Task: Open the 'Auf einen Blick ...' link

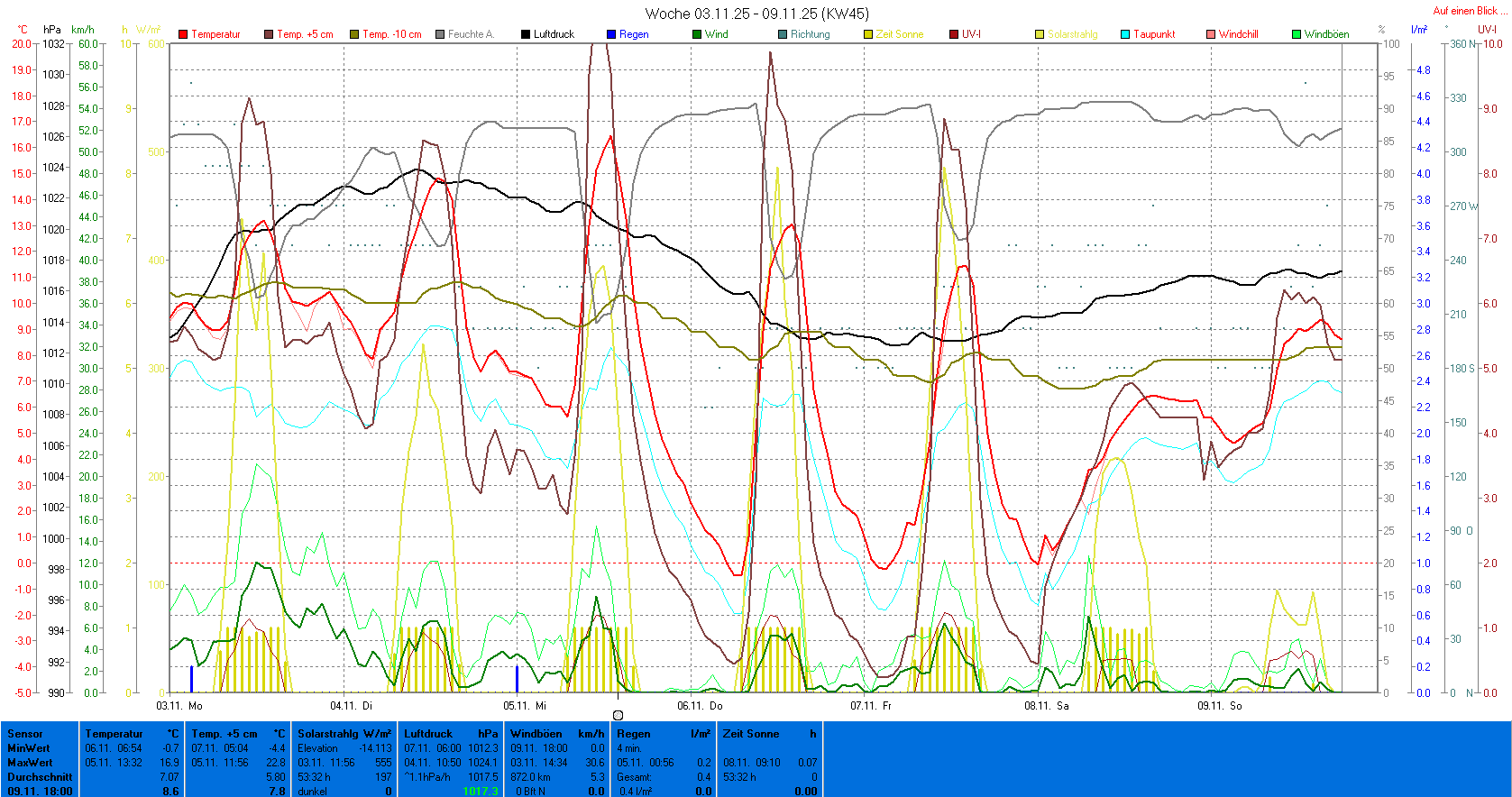Action: [1465, 11]
